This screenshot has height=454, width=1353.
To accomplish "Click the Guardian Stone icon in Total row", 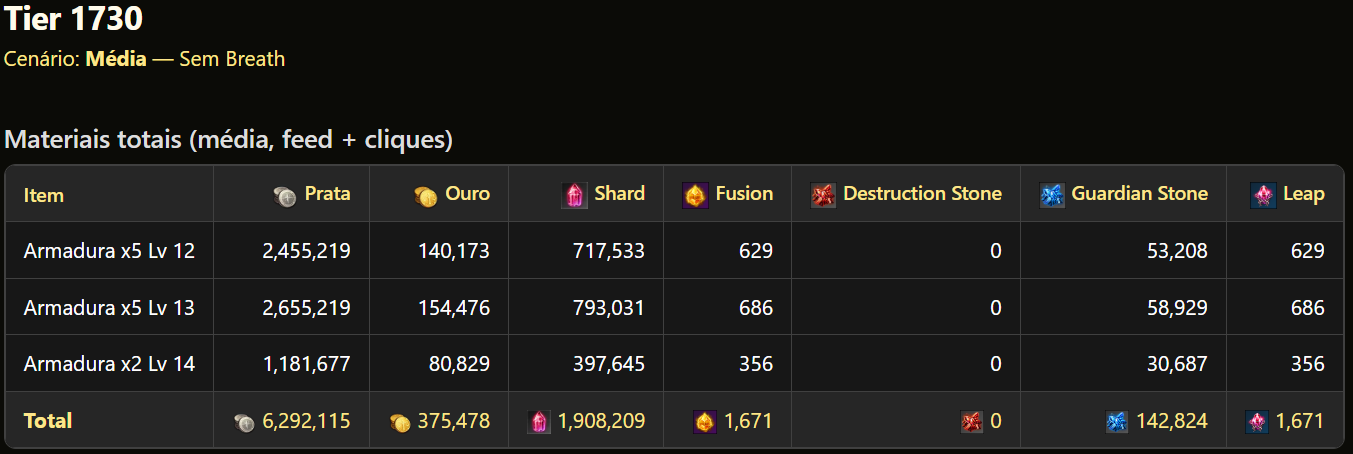I will point(1117,423).
